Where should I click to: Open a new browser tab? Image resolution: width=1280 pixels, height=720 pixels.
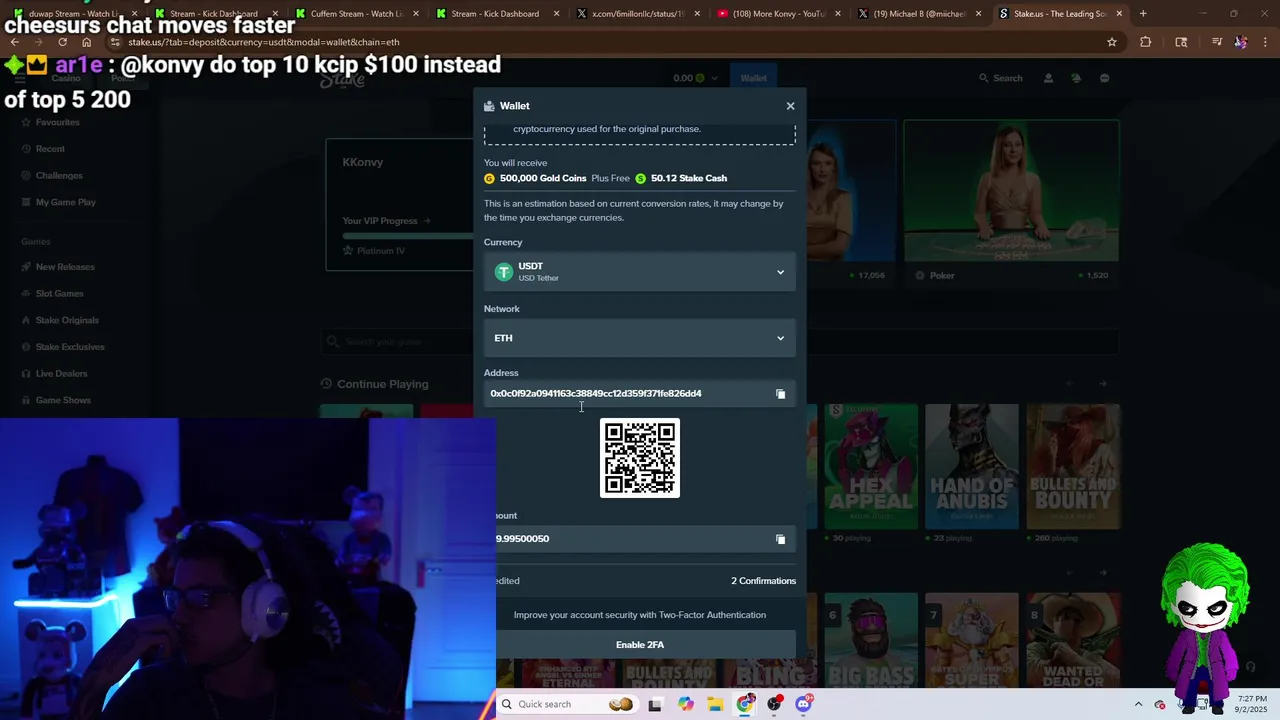tap(1143, 14)
